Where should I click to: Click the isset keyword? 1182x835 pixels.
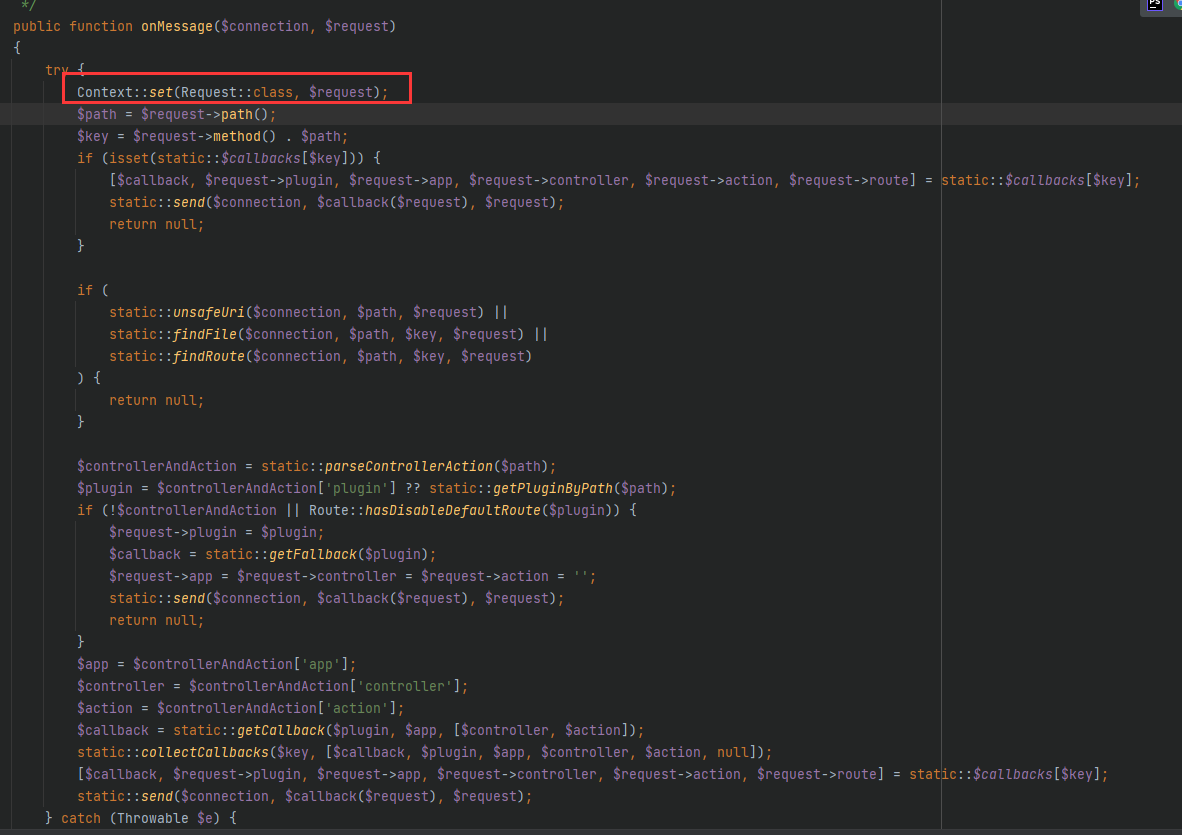coord(129,158)
